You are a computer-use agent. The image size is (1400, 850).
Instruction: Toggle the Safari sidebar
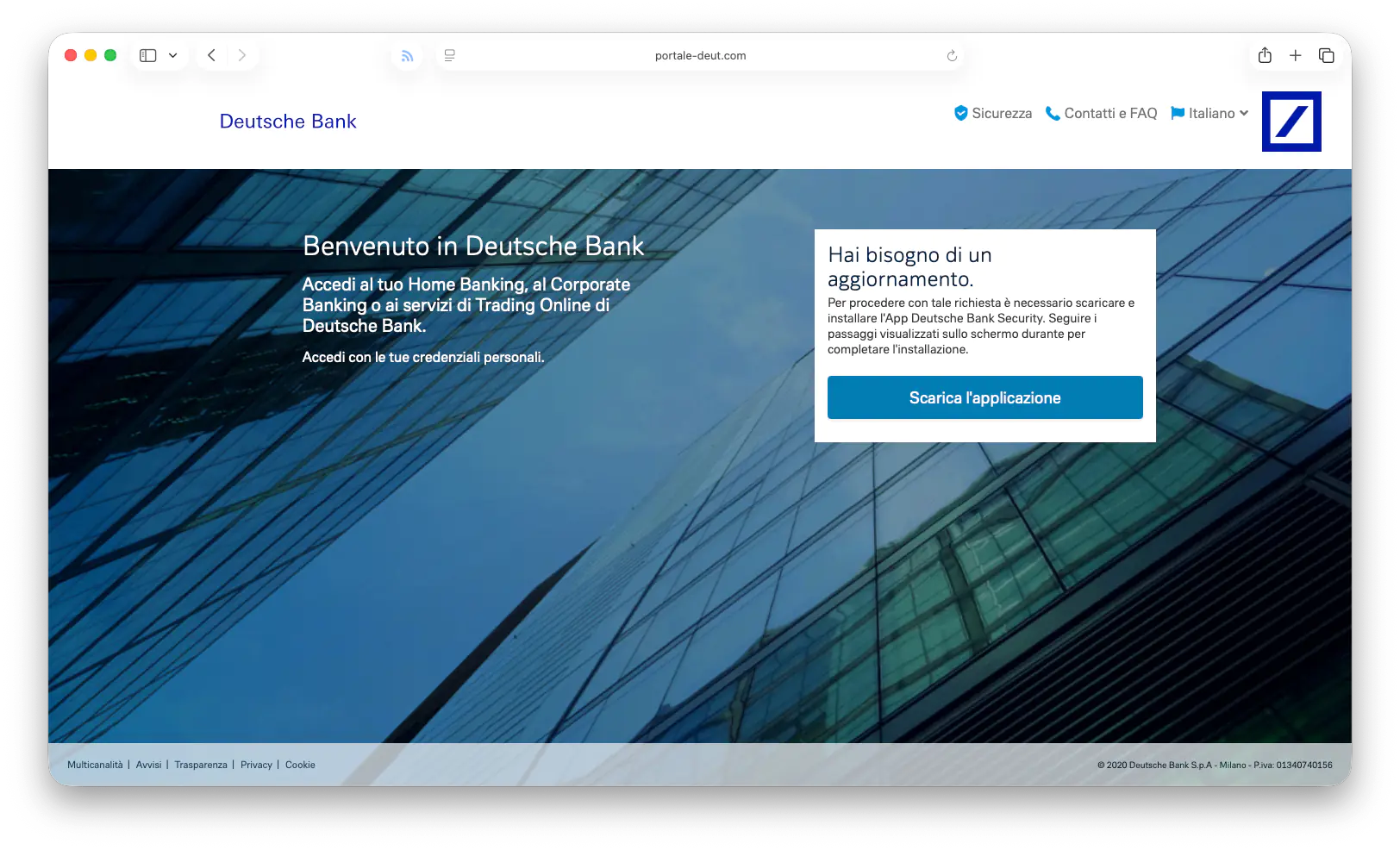click(148, 55)
